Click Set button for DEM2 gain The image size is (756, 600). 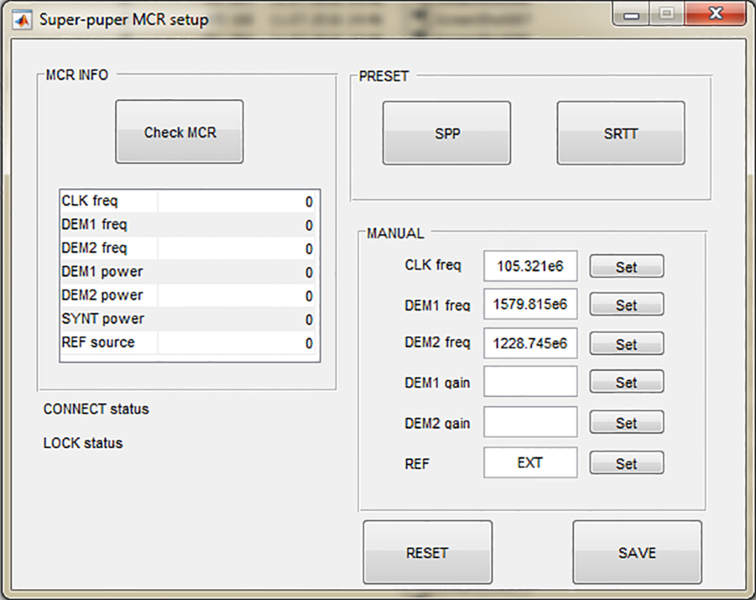pyautogui.click(x=626, y=423)
